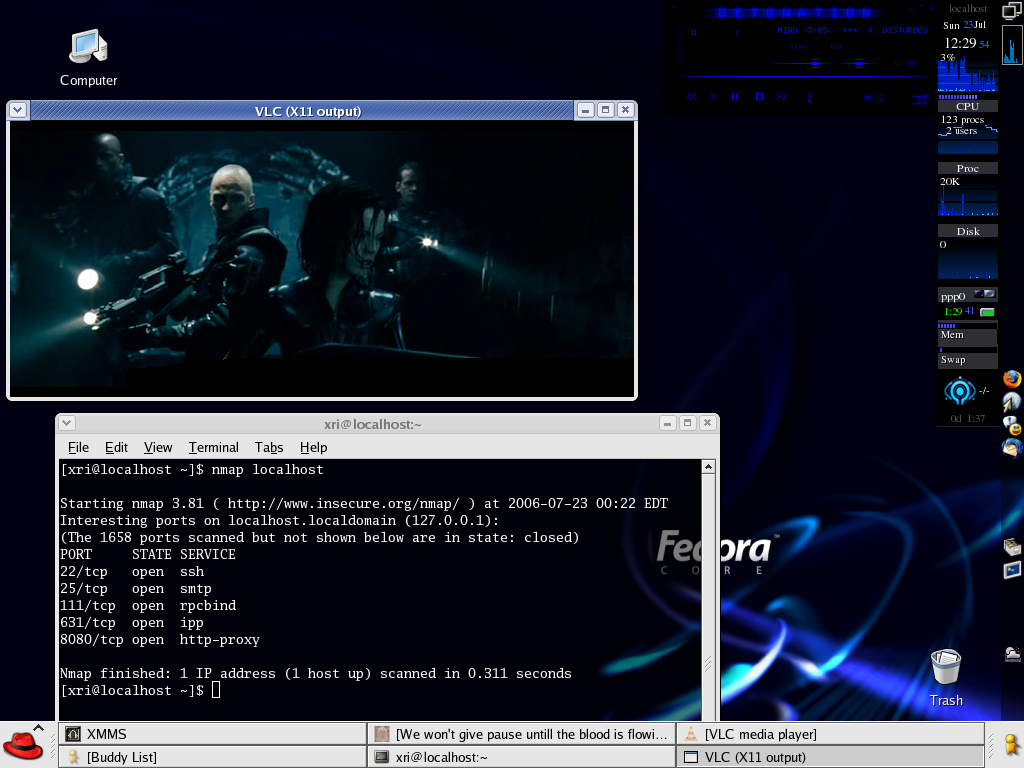Viewport: 1024px width, 768px height.
Task: Open the file cabinet launcher icon
Action: [1012, 547]
